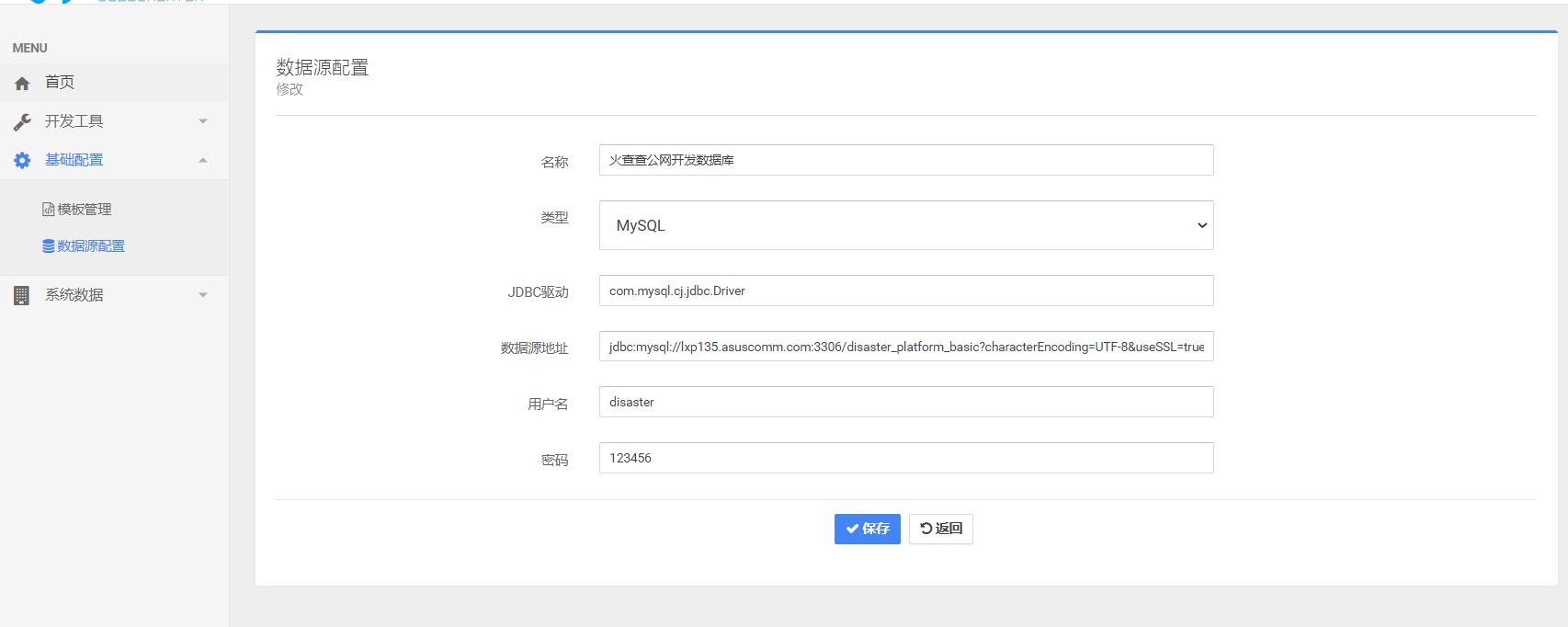Image resolution: width=1568 pixels, height=627 pixels.
Task: Open the 系统数据 menu item
Action: pos(114,295)
